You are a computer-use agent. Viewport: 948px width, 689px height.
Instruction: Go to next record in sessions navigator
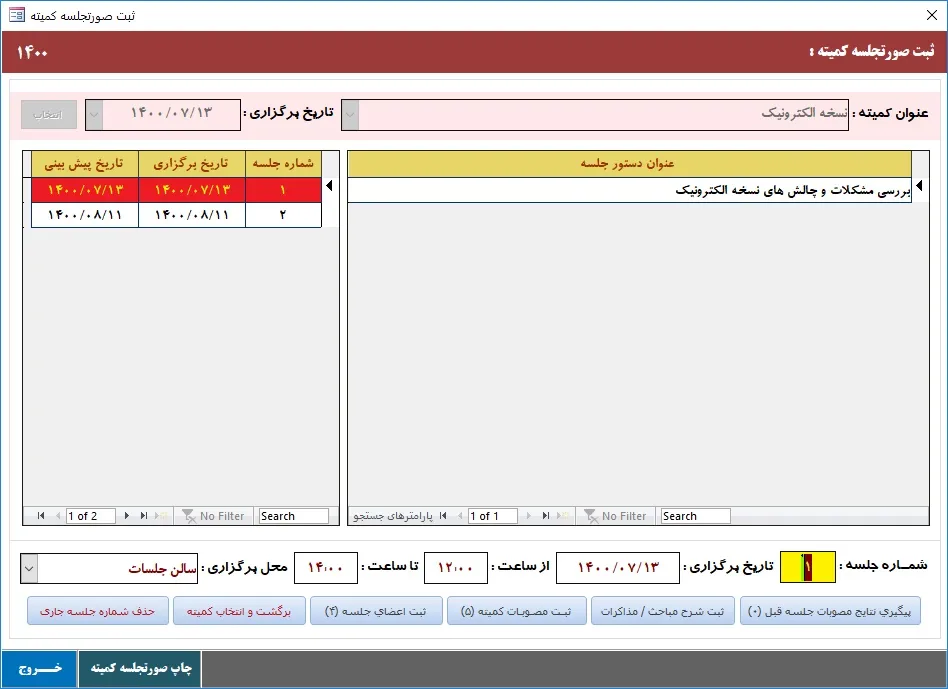coord(127,516)
